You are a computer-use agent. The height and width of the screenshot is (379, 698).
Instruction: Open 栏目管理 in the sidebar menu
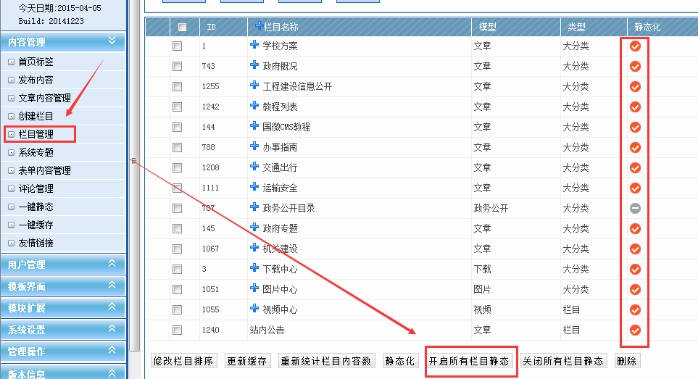pos(36,134)
